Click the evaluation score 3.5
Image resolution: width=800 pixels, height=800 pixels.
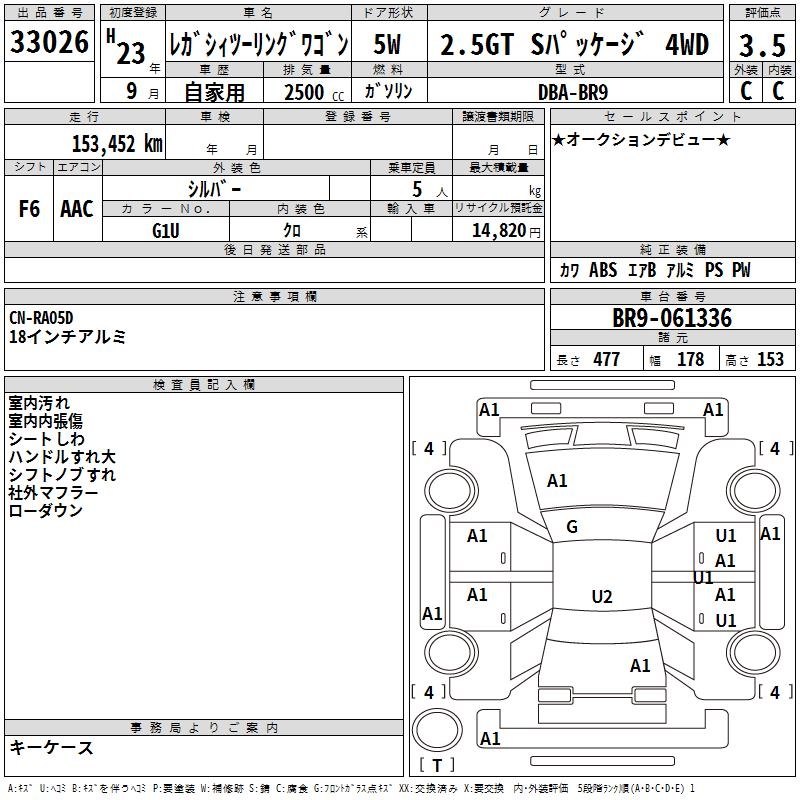(762, 45)
